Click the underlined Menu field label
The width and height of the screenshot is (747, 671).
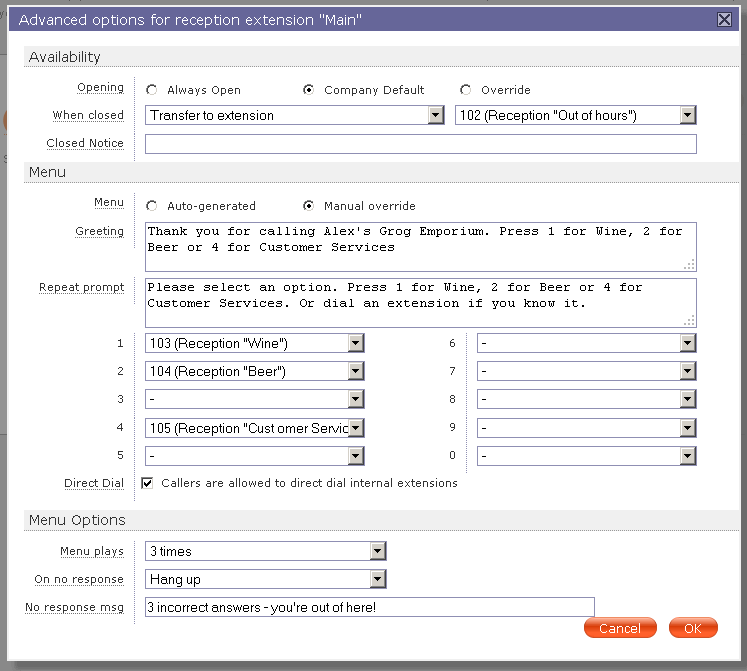coord(109,203)
